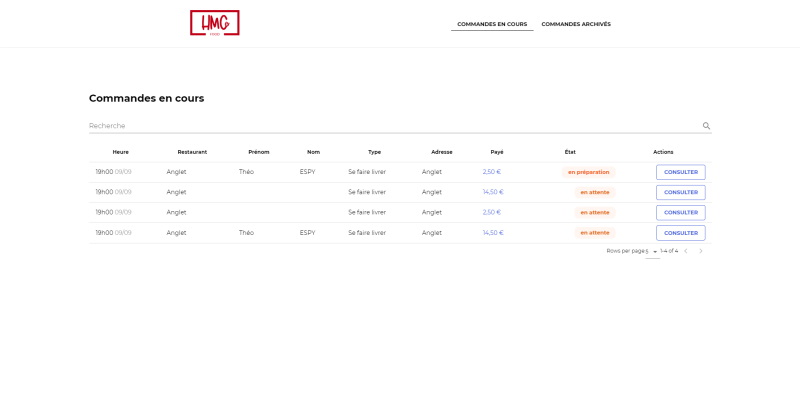Click the search magnifier icon
Screen dimensions: 800x393
point(706,126)
